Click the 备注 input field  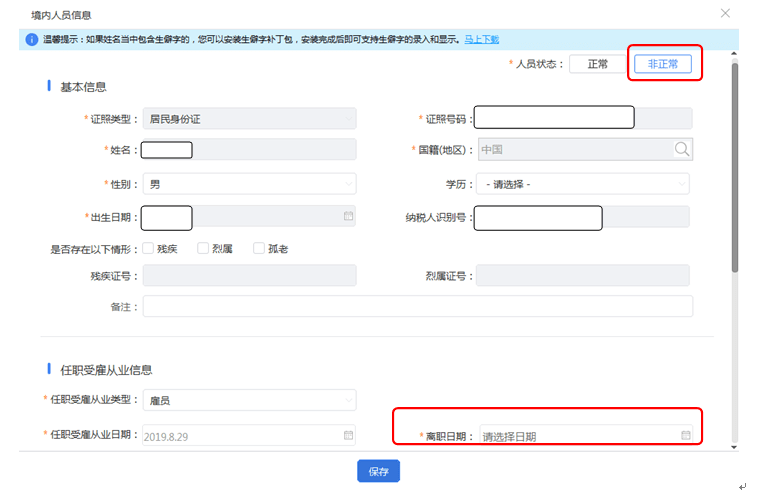pos(417,306)
